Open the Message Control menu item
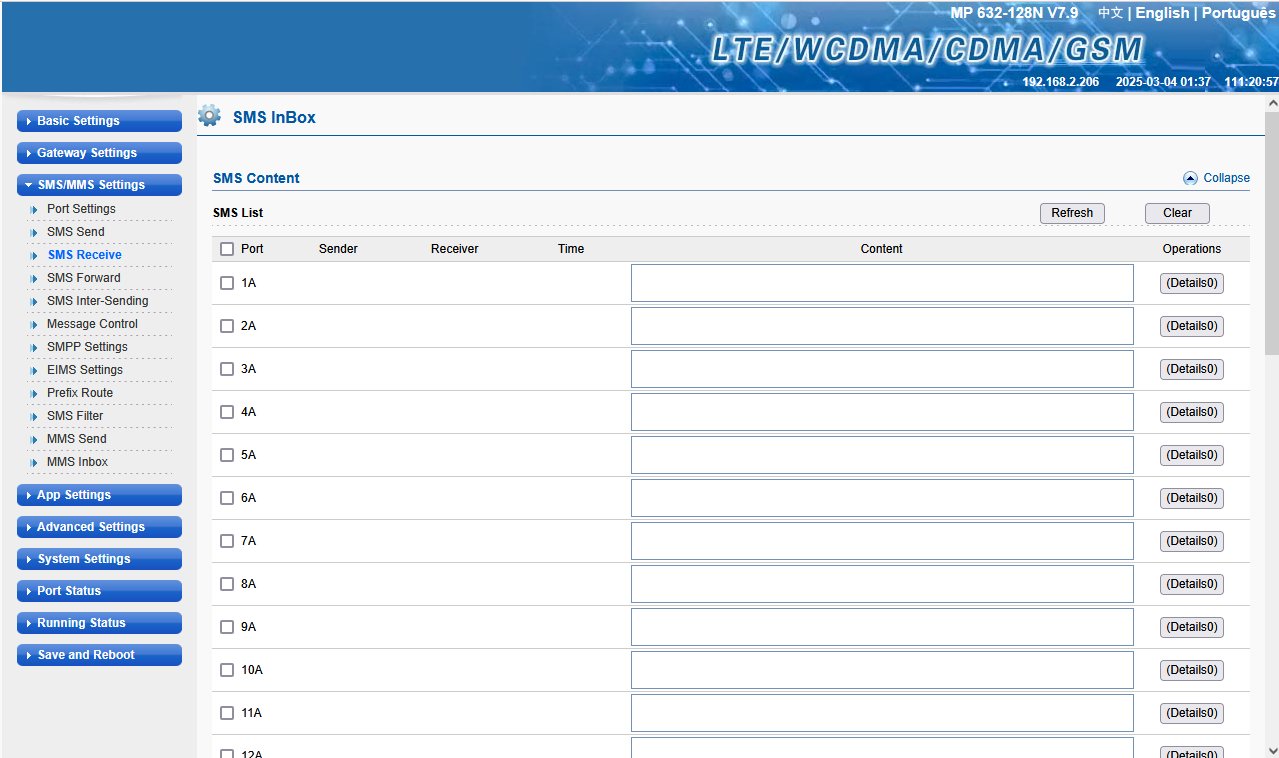The height and width of the screenshot is (758, 1279). pyautogui.click(x=92, y=324)
